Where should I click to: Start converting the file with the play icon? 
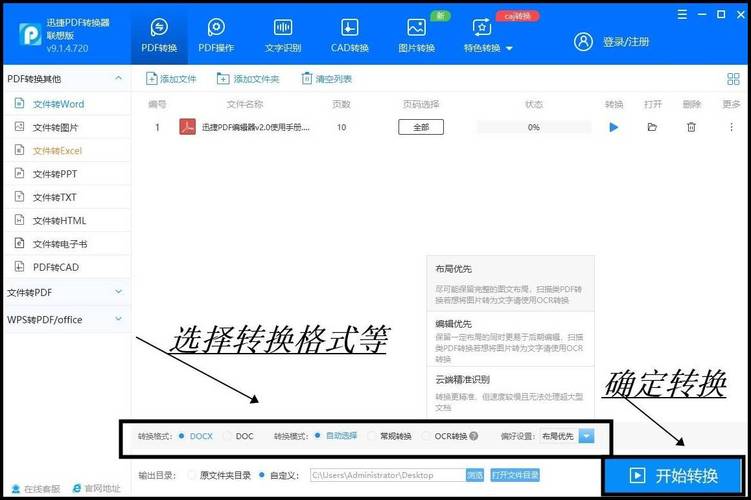[614, 127]
